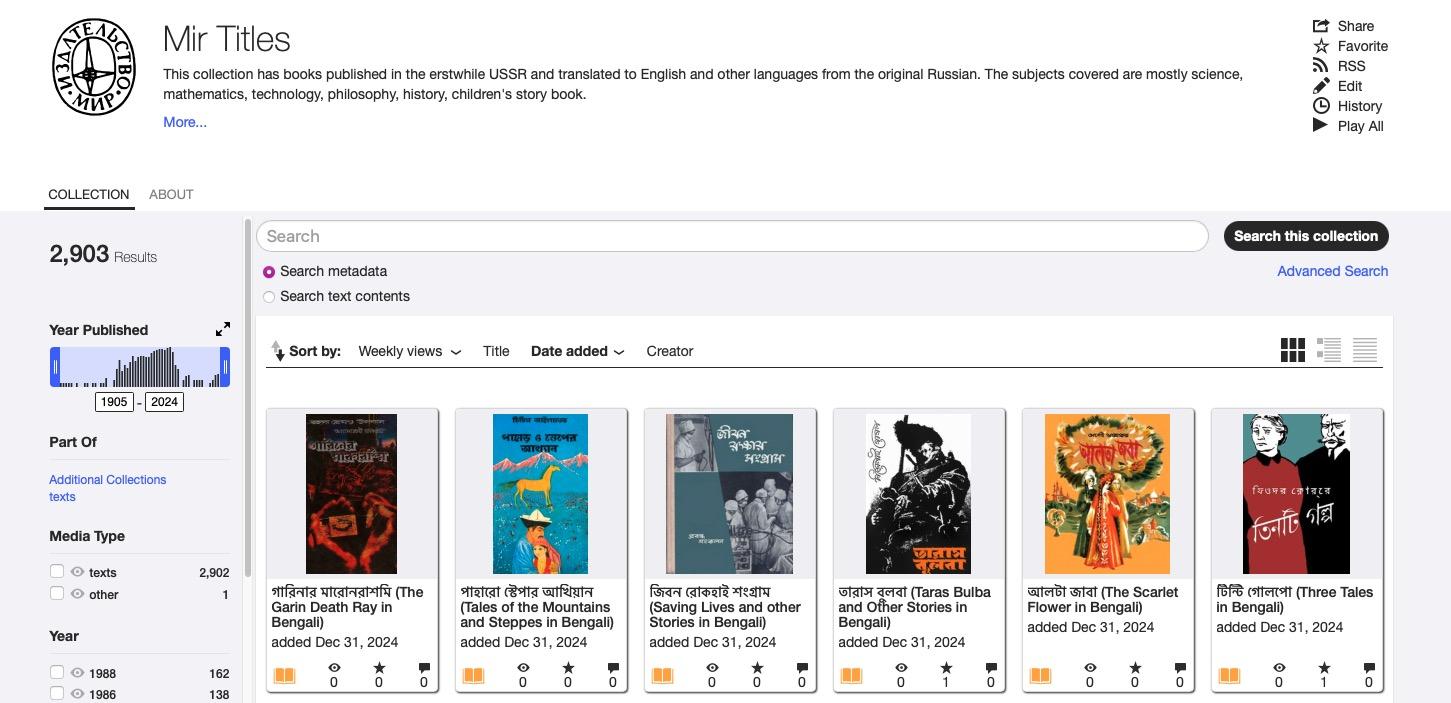Click the Share text label
Viewport: 1451px width, 703px height.
tap(1356, 26)
